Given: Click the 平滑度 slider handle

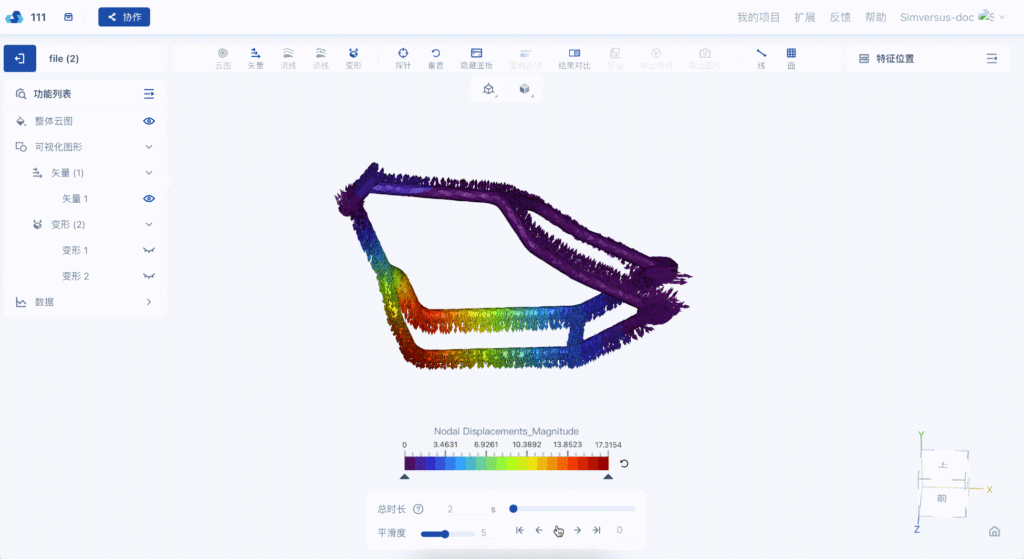Looking at the screenshot, I should tap(445, 533).
